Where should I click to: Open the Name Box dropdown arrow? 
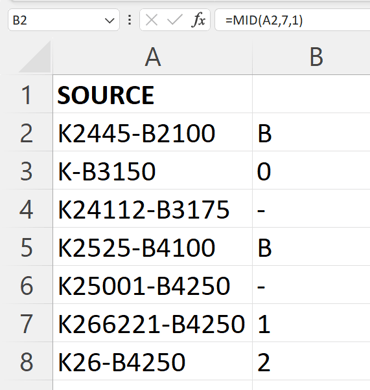point(109,21)
